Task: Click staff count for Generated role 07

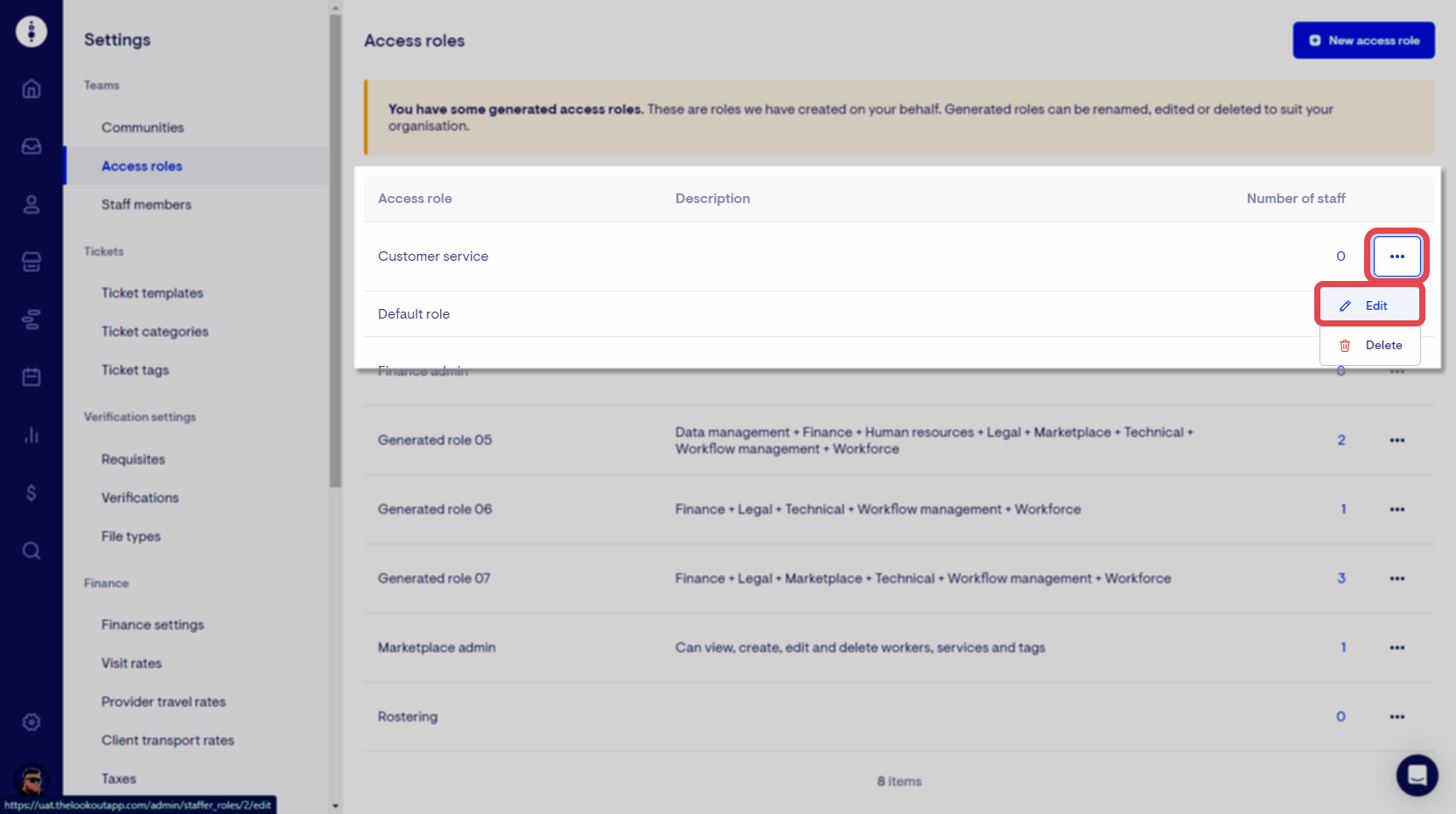Action: click(x=1340, y=579)
